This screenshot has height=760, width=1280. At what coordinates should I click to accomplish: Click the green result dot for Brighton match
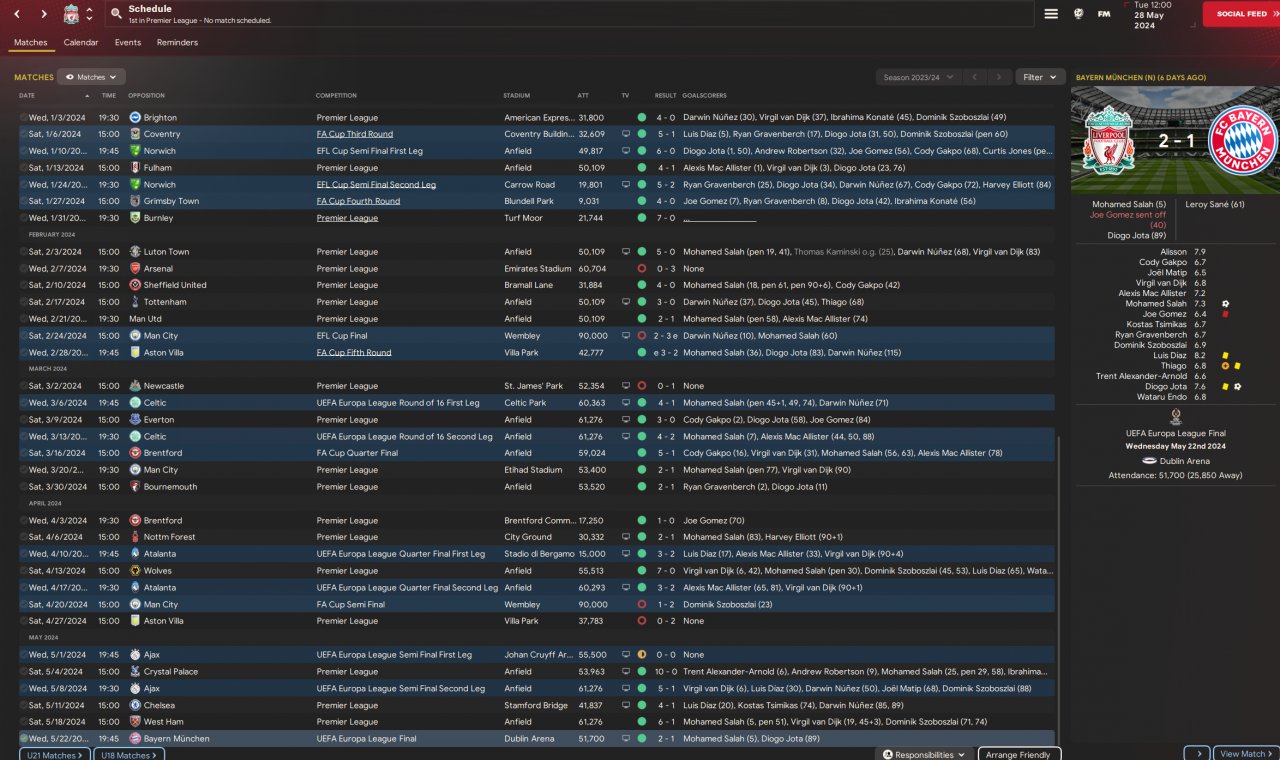641,117
